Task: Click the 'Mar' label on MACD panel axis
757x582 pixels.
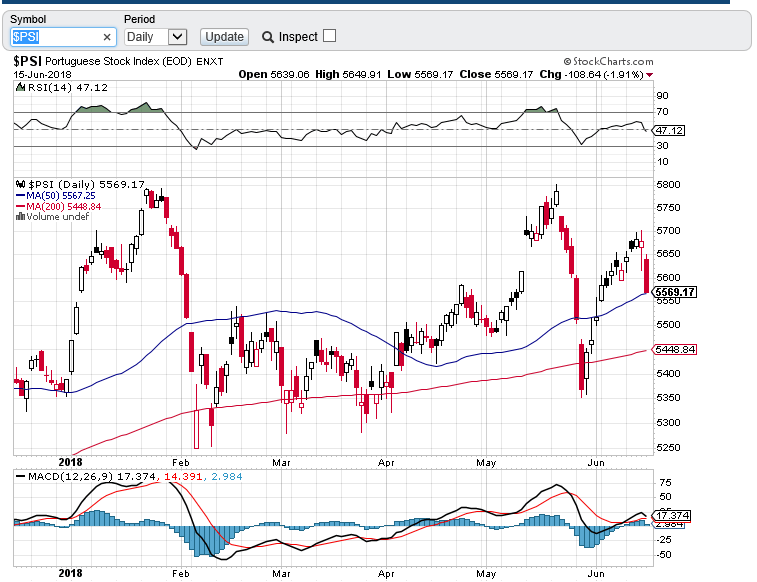Action: (281, 573)
